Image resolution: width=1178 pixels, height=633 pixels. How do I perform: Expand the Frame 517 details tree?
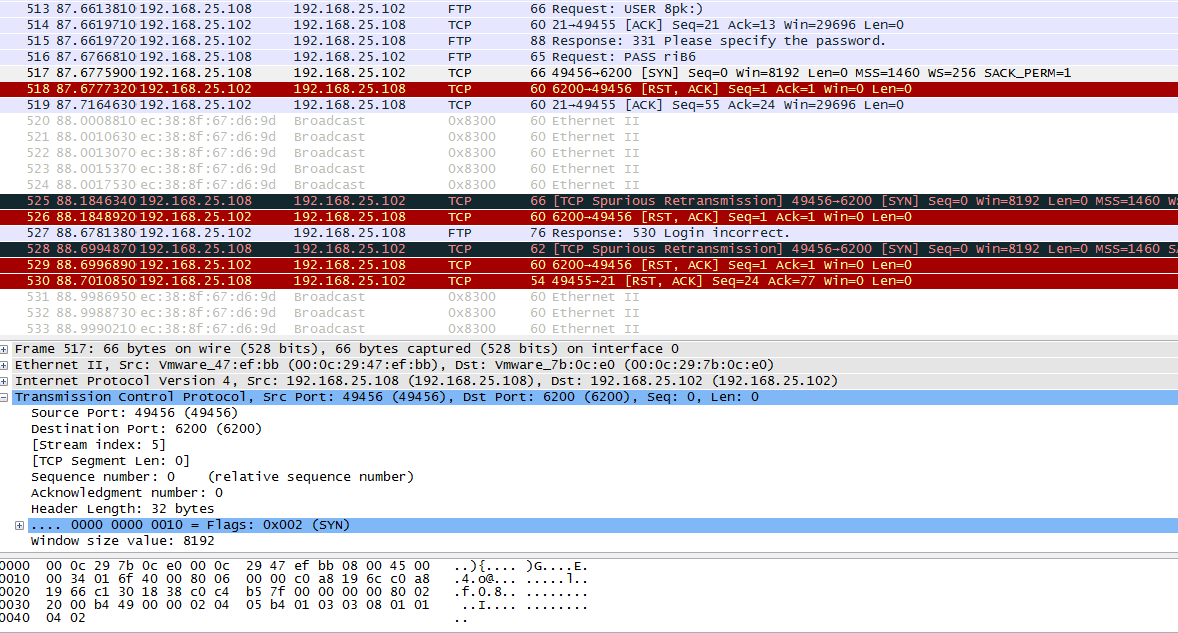pyautogui.click(x=6, y=349)
